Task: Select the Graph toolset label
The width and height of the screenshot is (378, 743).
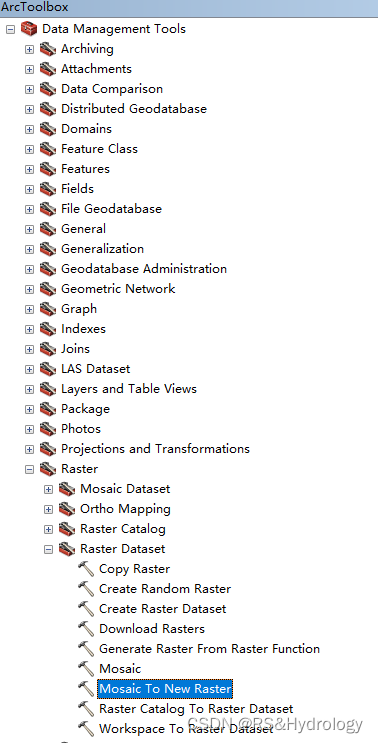Action: pos(79,309)
